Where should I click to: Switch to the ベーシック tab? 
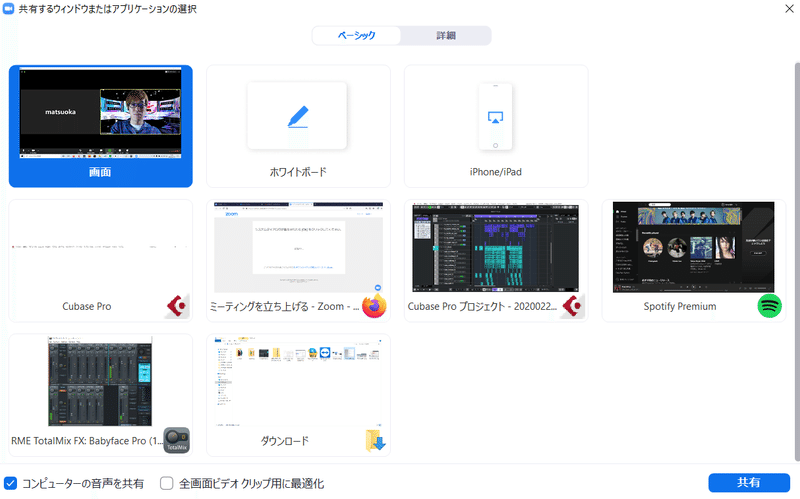(x=357, y=35)
